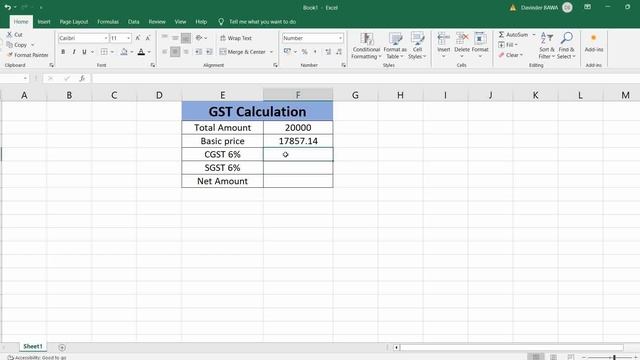Toggle Middle Align
Image resolution: width=640 pixels, height=360 pixels.
175,38
